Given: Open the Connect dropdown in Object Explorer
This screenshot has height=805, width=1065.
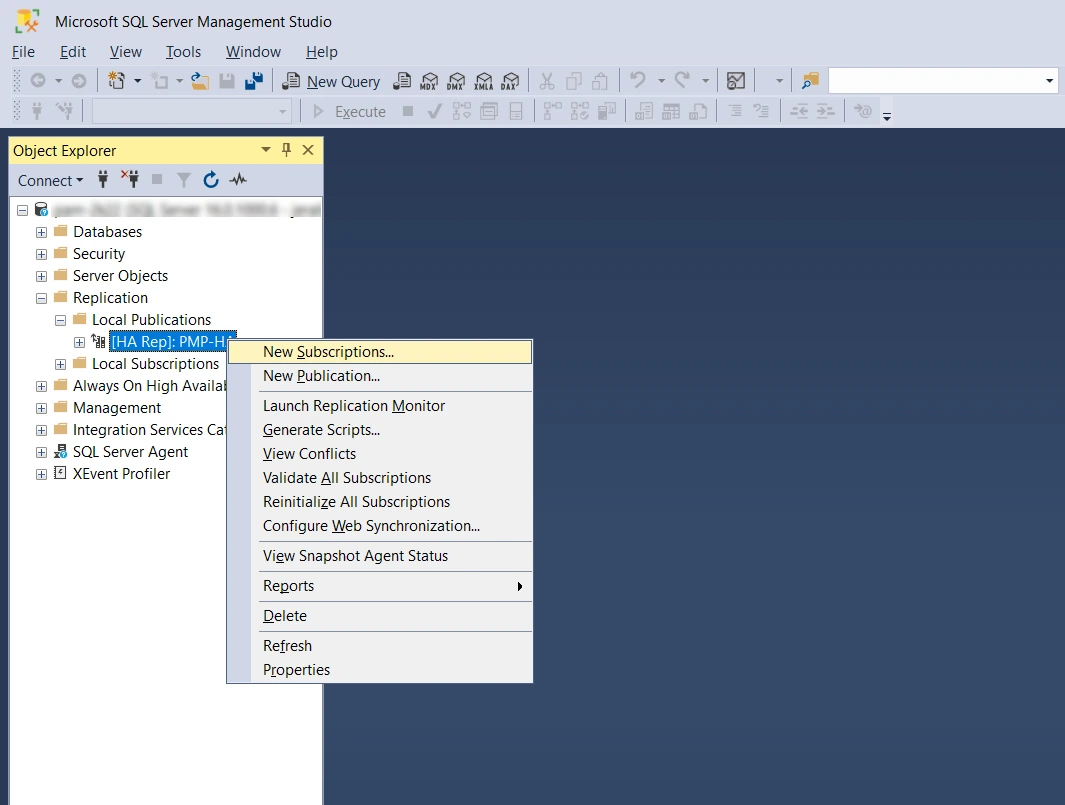Looking at the screenshot, I should point(51,180).
